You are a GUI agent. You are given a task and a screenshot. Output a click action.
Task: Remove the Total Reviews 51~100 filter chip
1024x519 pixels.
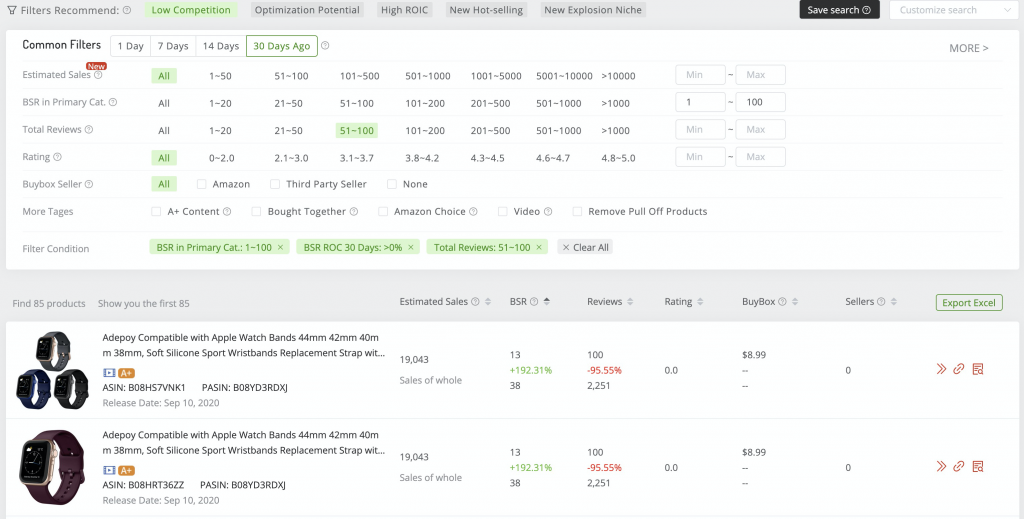coord(539,247)
